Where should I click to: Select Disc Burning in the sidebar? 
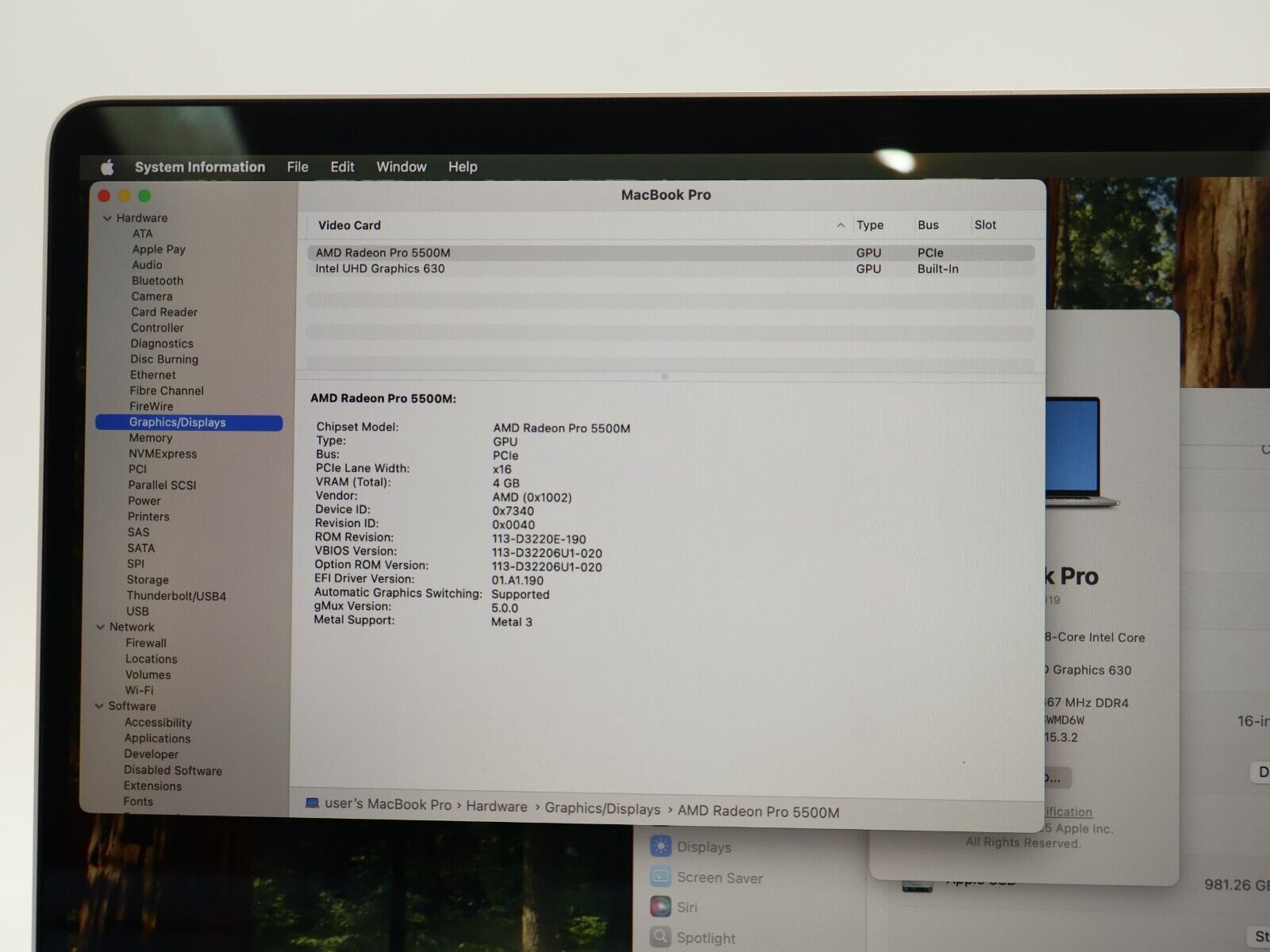click(x=164, y=359)
